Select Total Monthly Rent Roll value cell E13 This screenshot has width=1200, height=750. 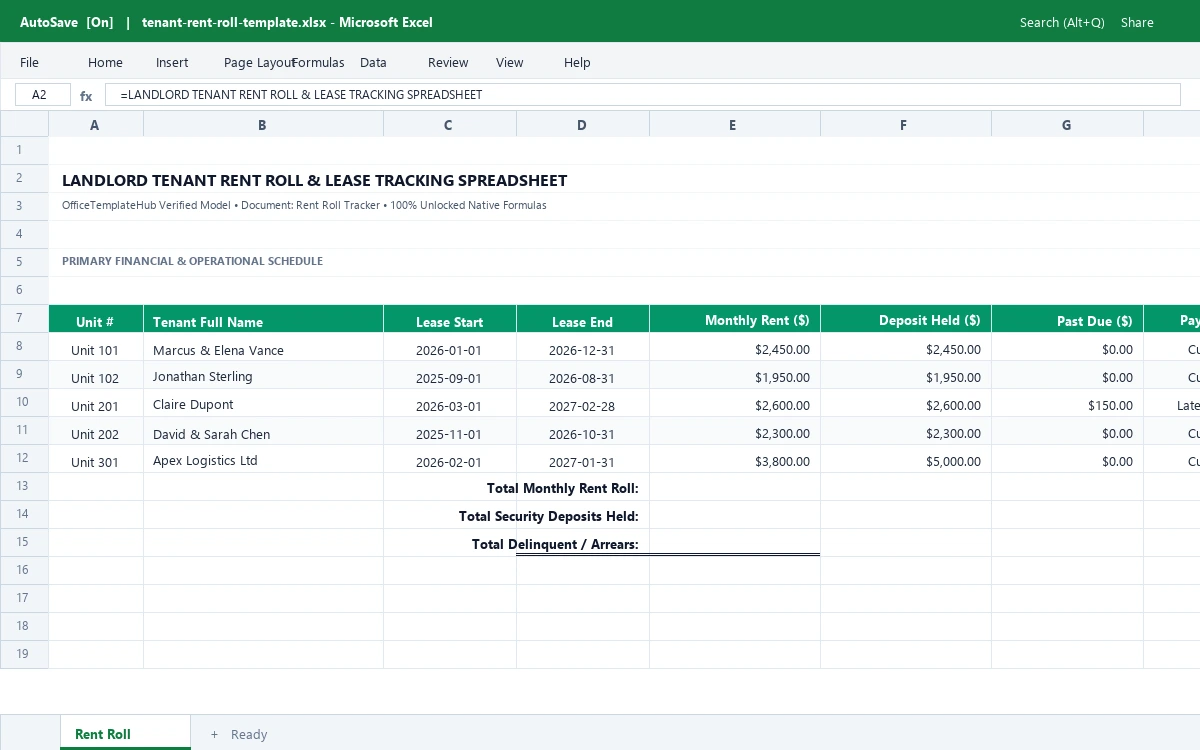coord(735,487)
